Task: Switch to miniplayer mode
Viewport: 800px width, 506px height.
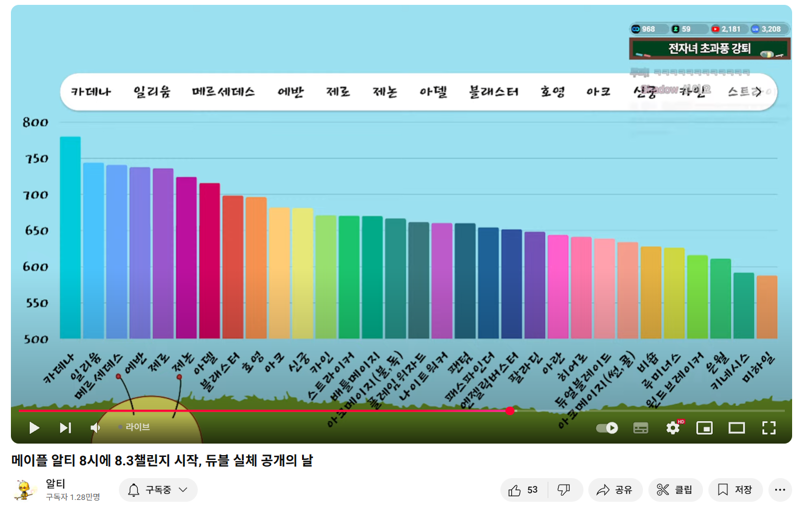Action: pyautogui.click(x=705, y=428)
